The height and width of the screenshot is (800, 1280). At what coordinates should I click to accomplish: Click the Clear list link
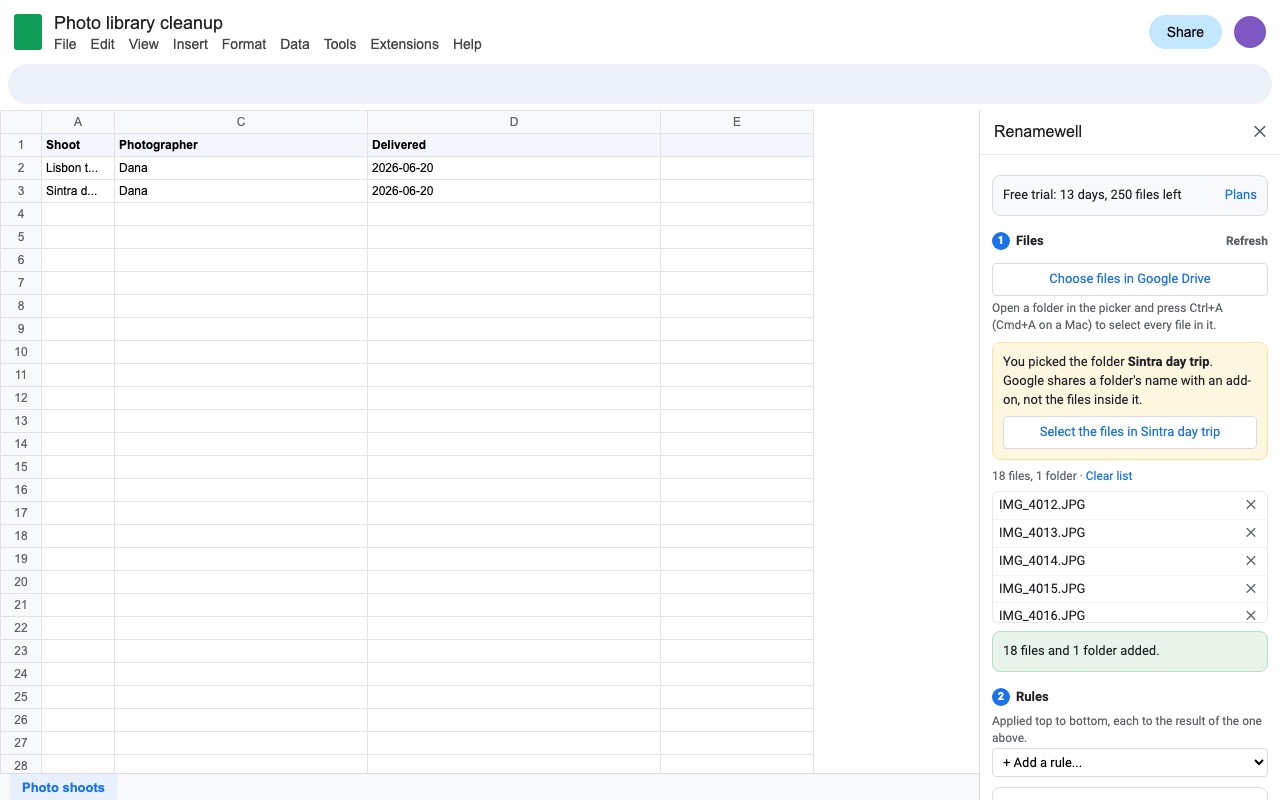1109,476
